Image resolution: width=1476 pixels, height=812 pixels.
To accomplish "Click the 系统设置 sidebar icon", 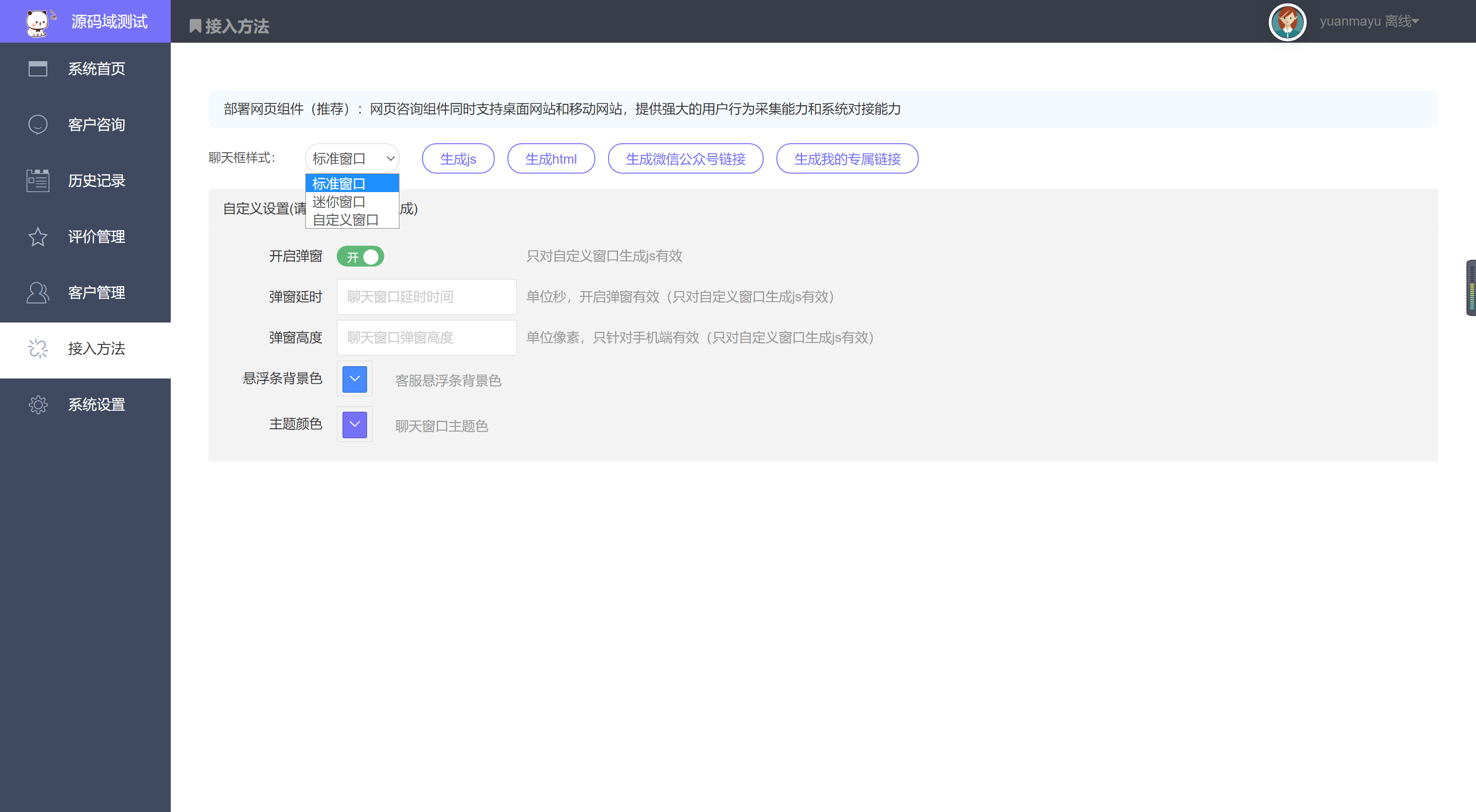I will (x=36, y=404).
